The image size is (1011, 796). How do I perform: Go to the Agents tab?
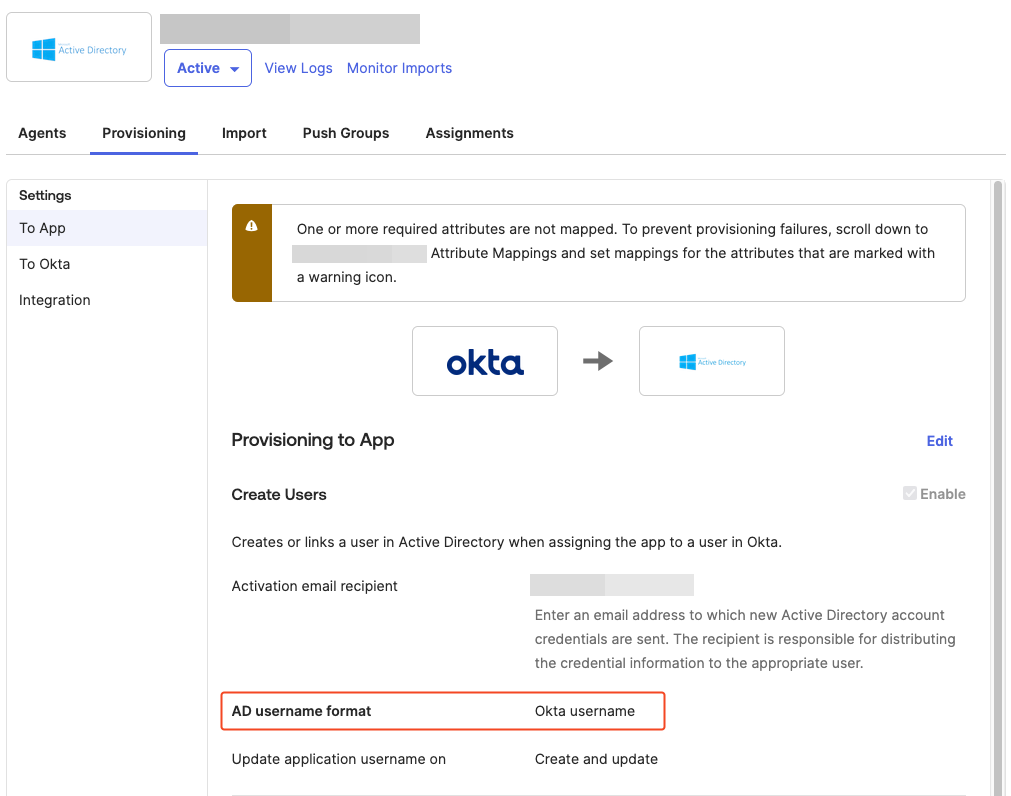(42, 133)
